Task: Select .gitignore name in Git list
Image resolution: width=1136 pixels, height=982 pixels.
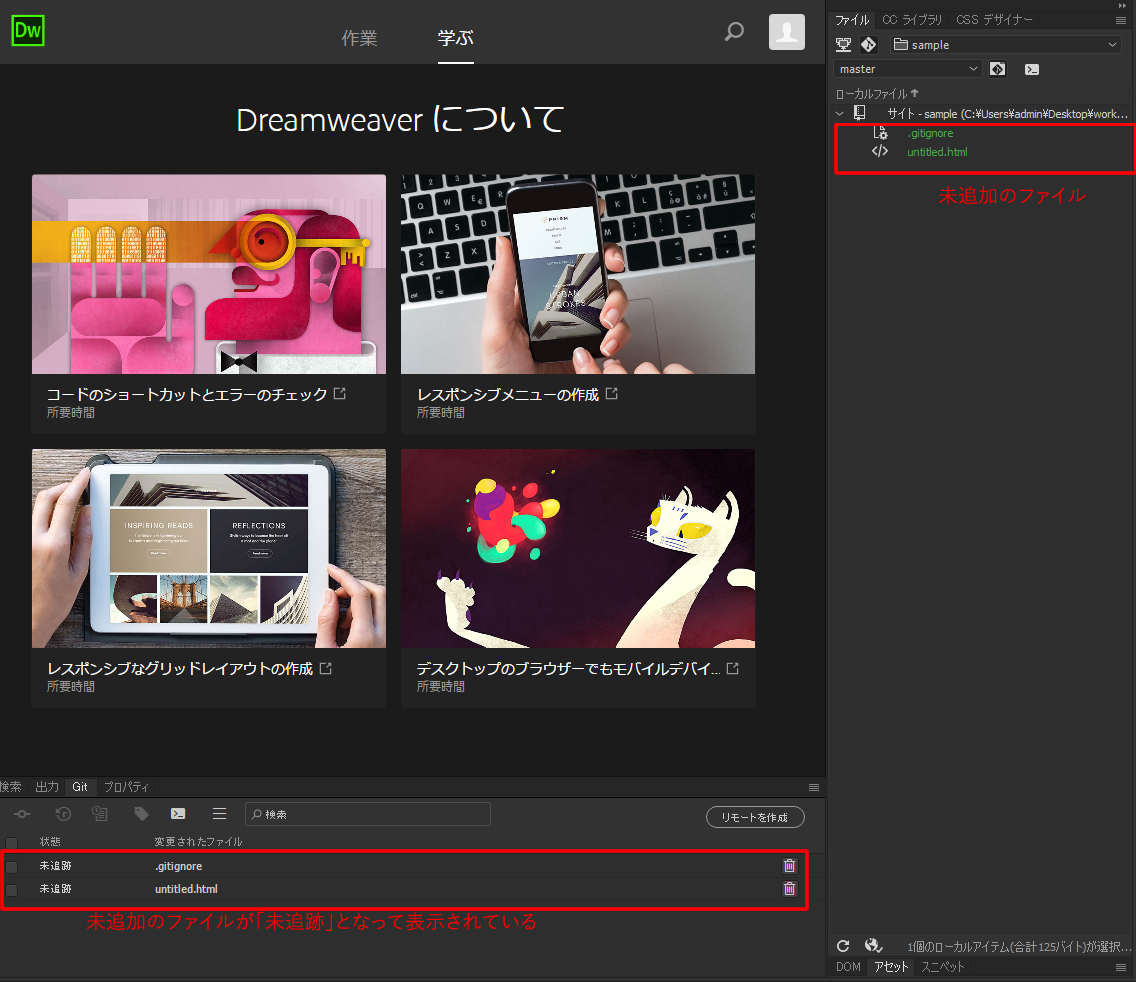Action: point(178,866)
